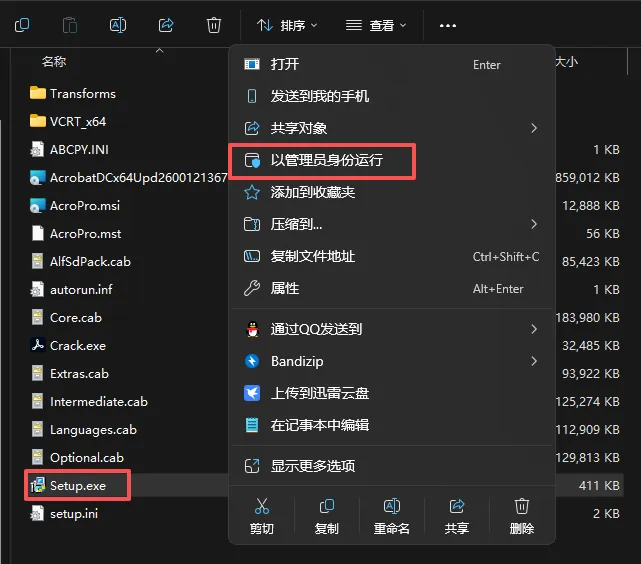641x564 pixels.
Task: Click the expand icon beside 显示更多选项
Action: point(252,466)
